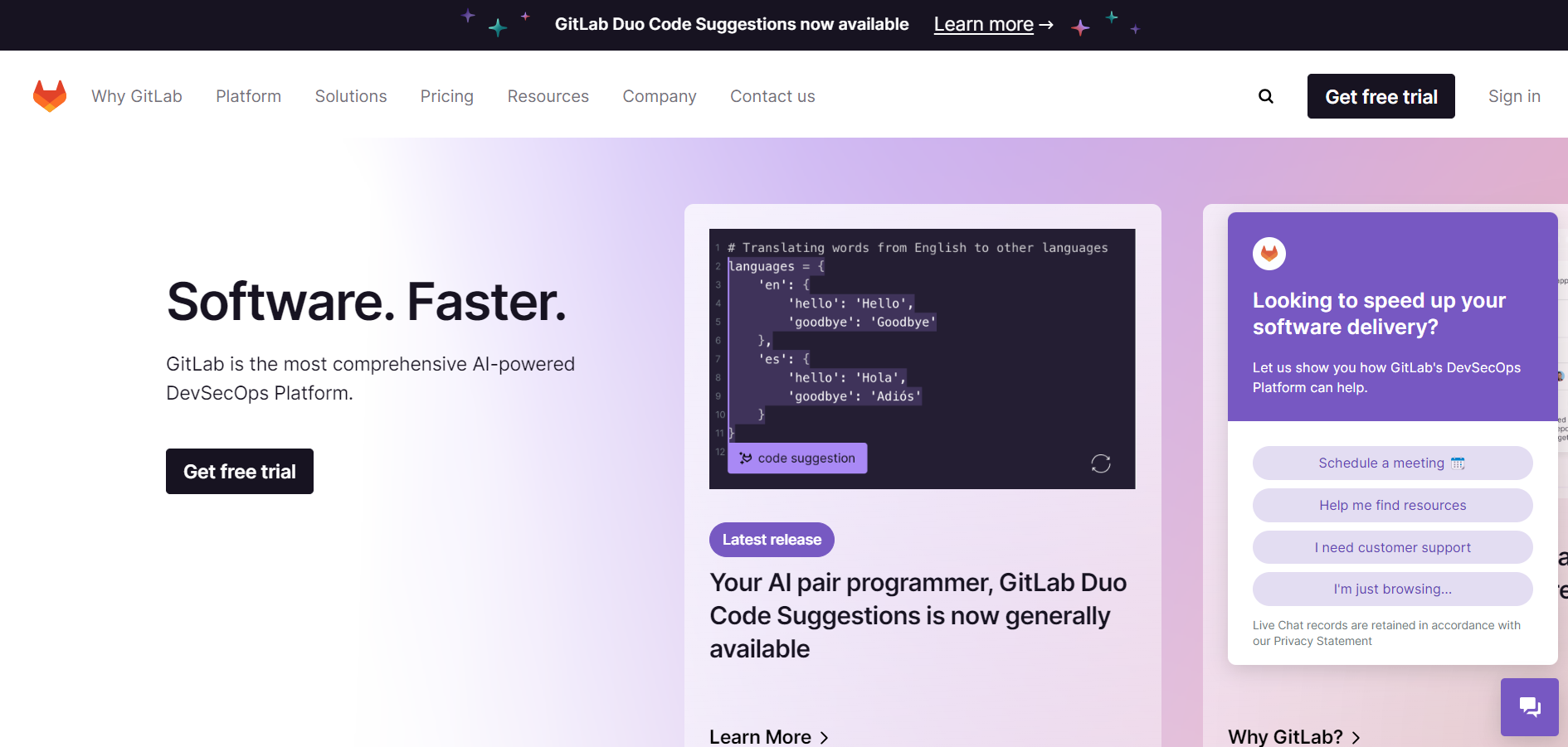Open the live chat bubble icon
This screenshot has width=1568, height=747.
point(1529,706)
